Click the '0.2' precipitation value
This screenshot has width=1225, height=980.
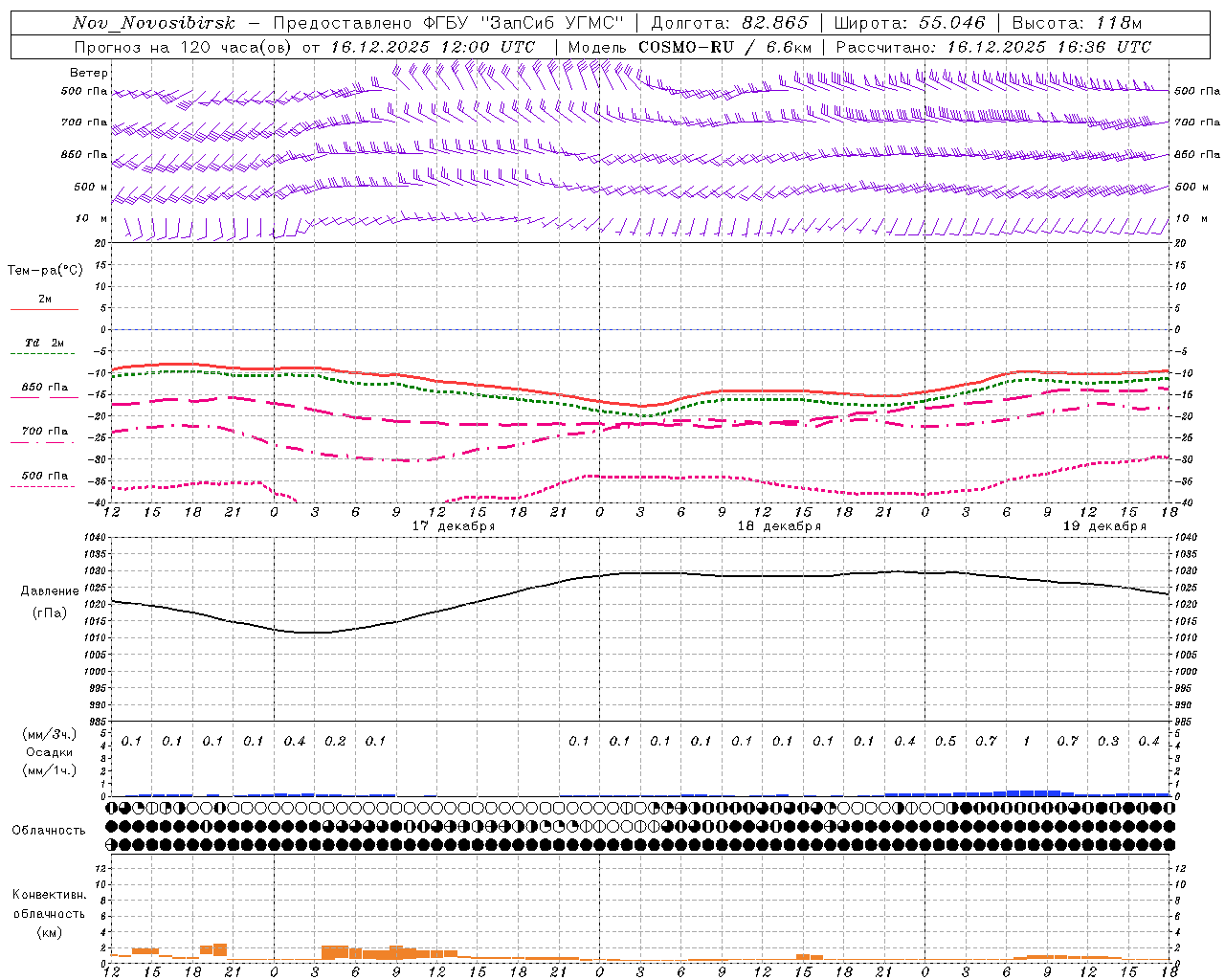(335, 741)
